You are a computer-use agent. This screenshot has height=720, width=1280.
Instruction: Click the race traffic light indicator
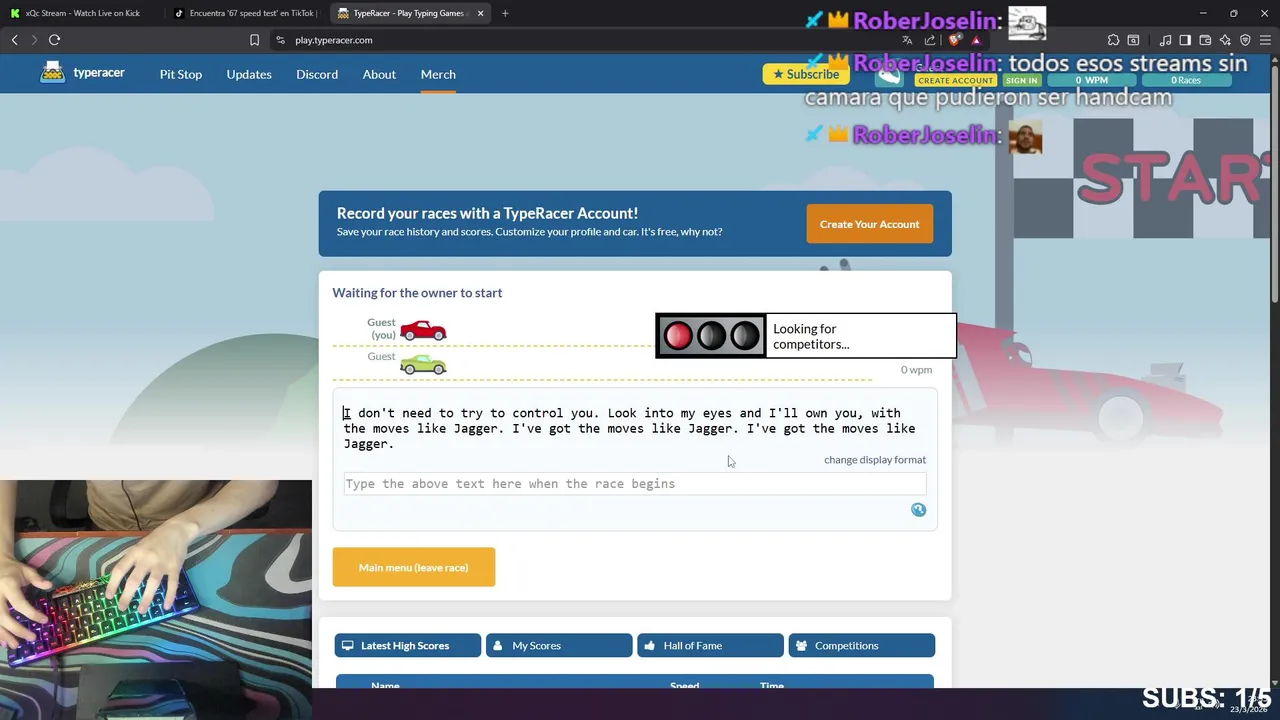click(711, 336)
